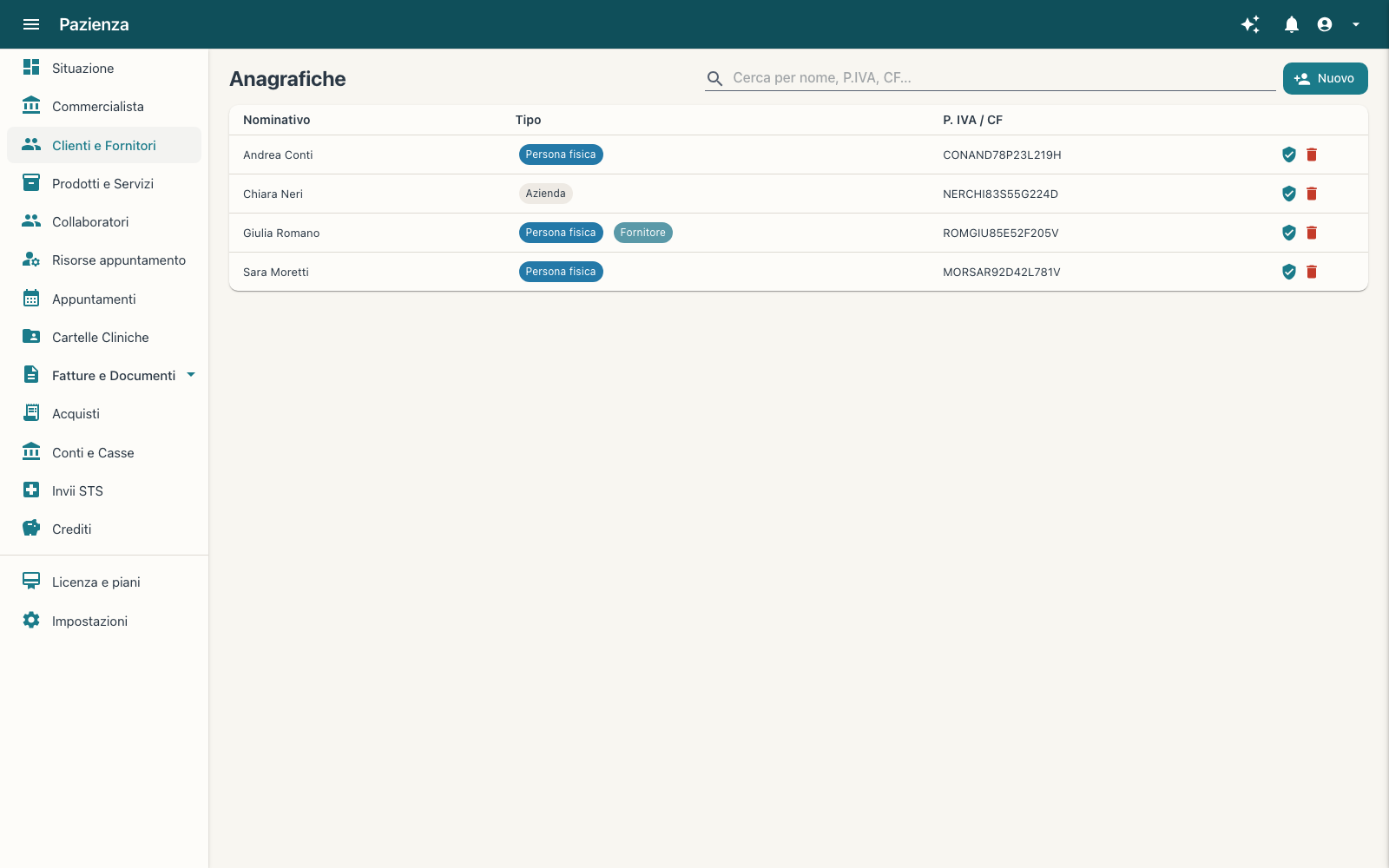Click the shield icon for Chiara Neri
This screenshot has height=868, width=1389.
click(x=1289, y=194)
